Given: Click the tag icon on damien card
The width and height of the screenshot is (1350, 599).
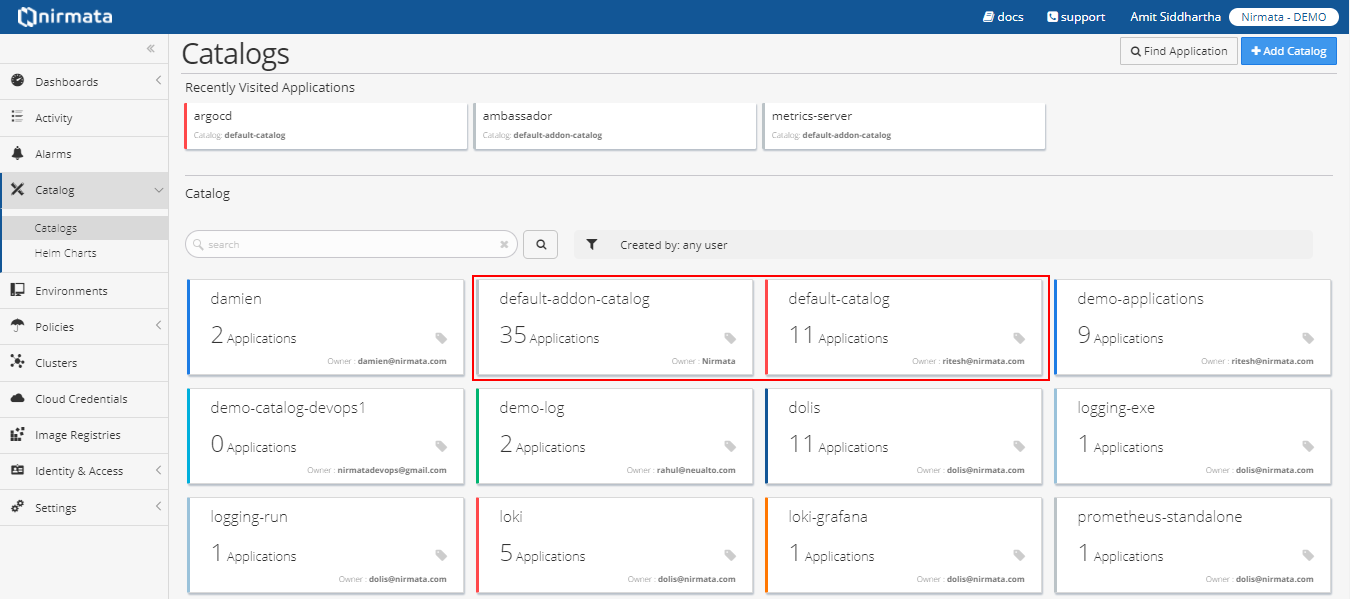Looking at the screenshot, I should point(441,338).
